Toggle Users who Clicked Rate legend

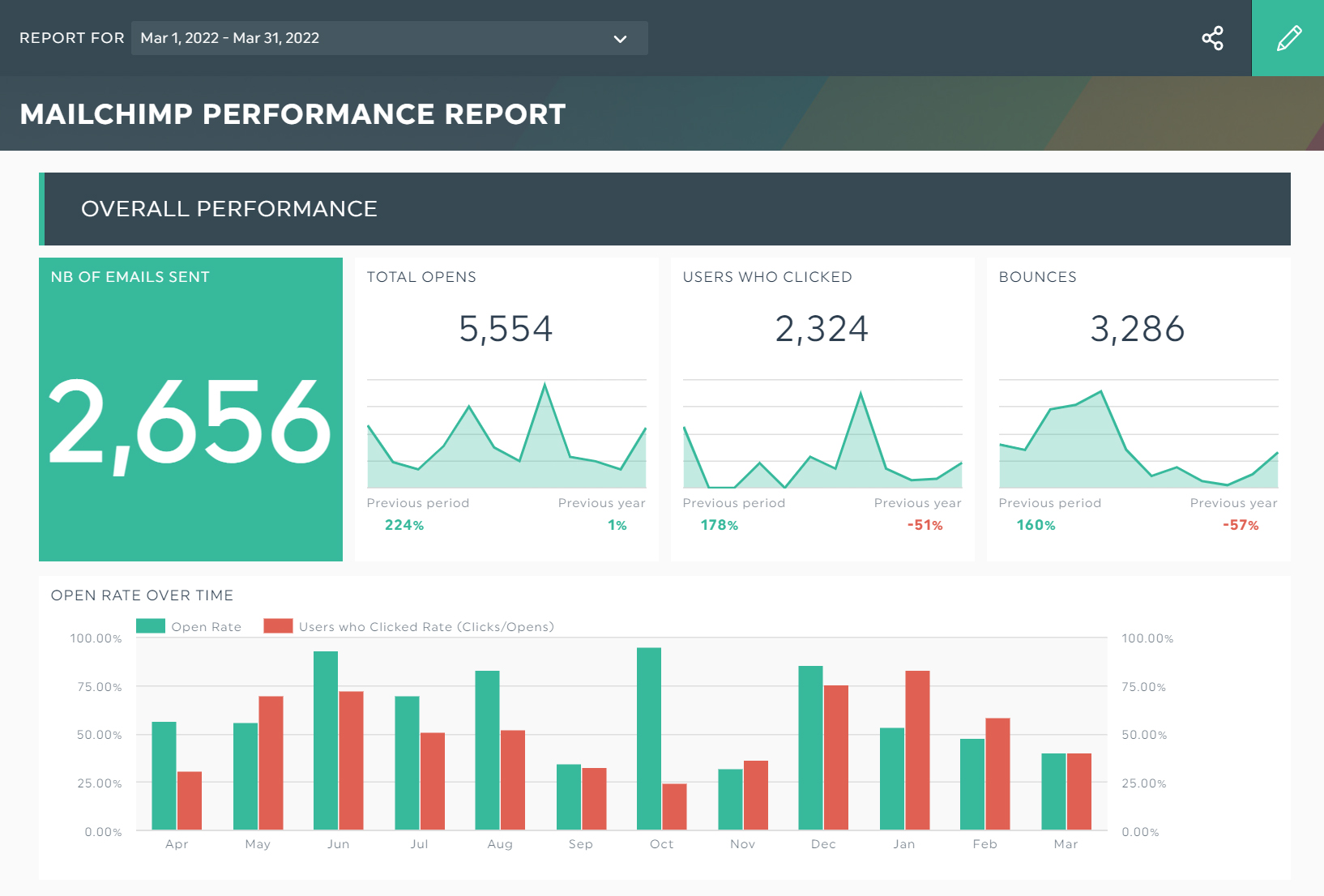[425, 626]
